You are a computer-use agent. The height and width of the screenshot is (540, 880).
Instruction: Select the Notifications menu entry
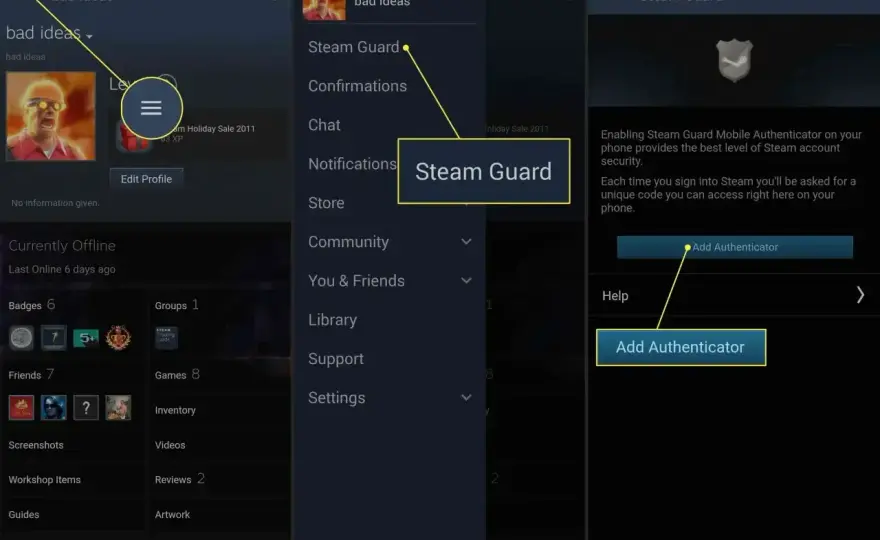click(352, 164)
